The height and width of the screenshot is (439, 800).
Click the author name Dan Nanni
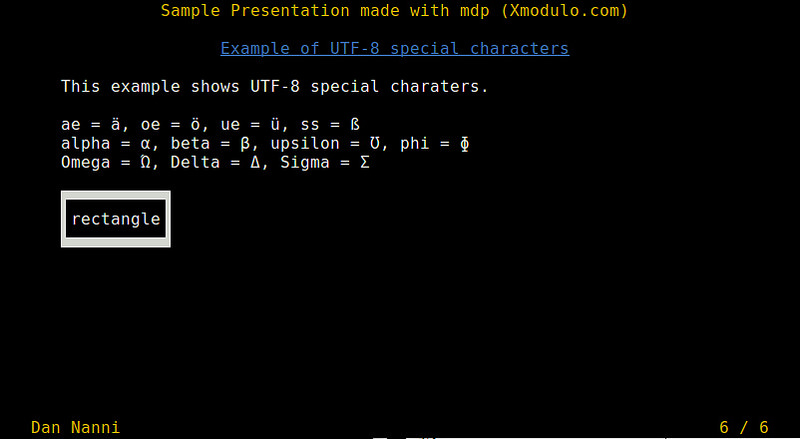pos(76,427)
